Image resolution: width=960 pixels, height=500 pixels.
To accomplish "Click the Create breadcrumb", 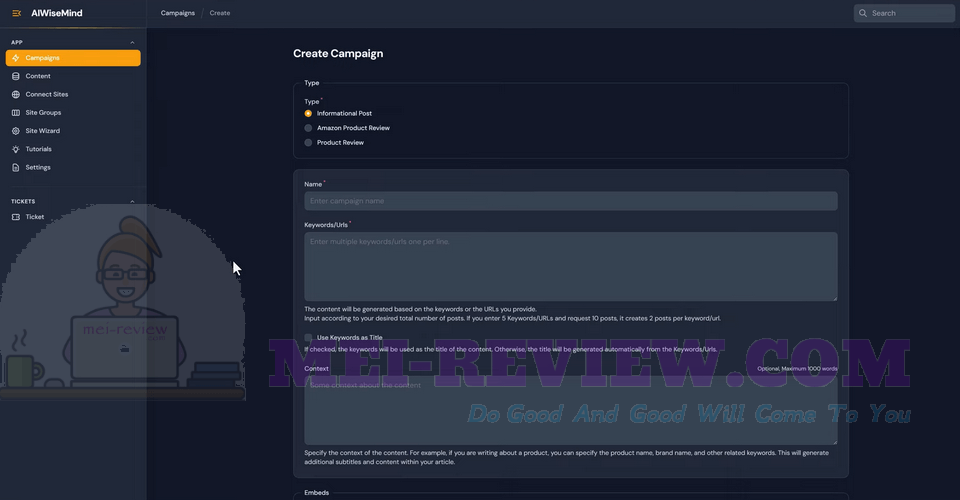I will [x=220, y=13].
